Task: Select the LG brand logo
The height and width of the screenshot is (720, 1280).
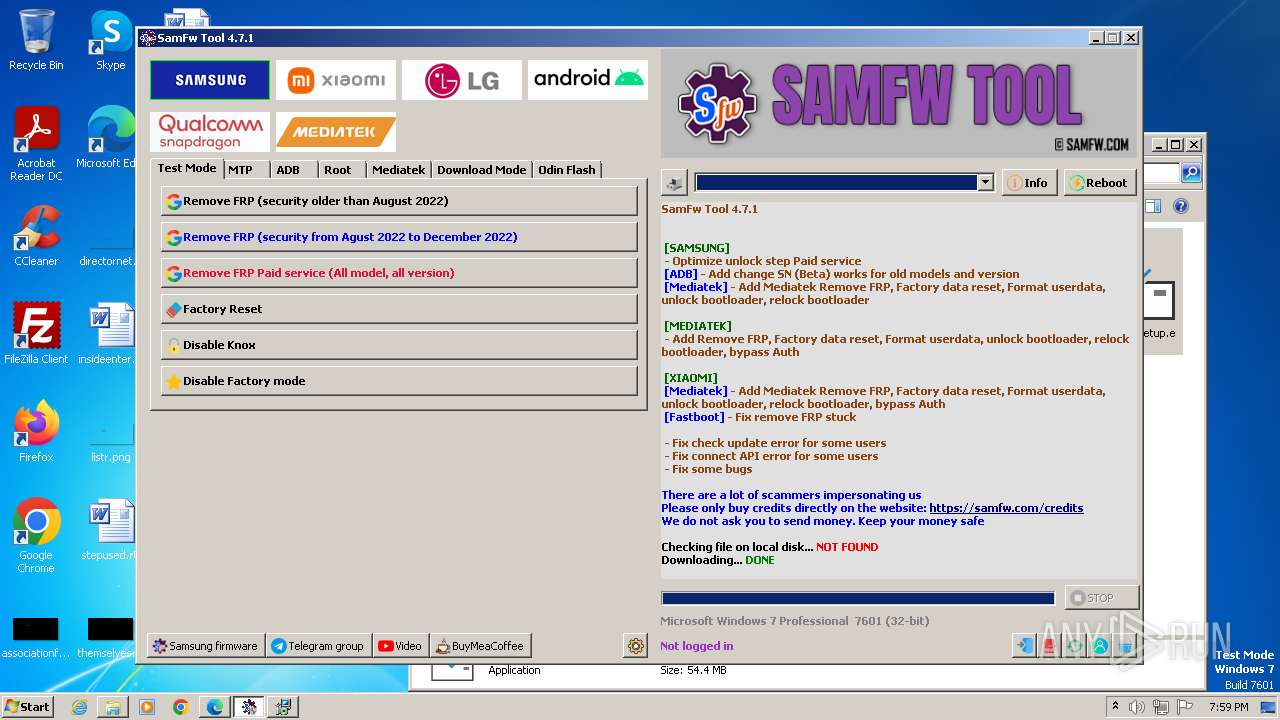Action: point(462,80)
